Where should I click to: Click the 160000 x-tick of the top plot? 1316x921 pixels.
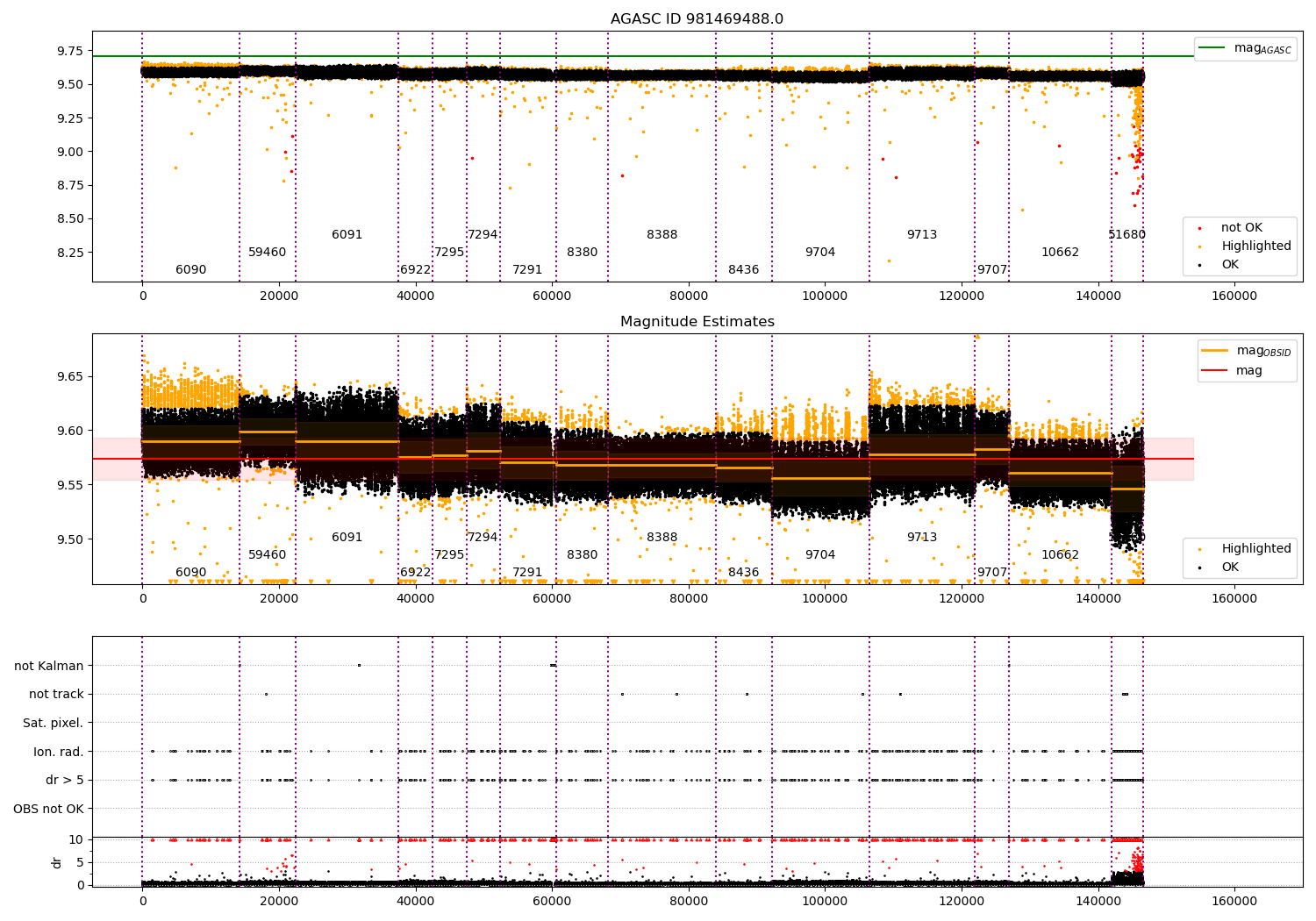click(1234, 296)
